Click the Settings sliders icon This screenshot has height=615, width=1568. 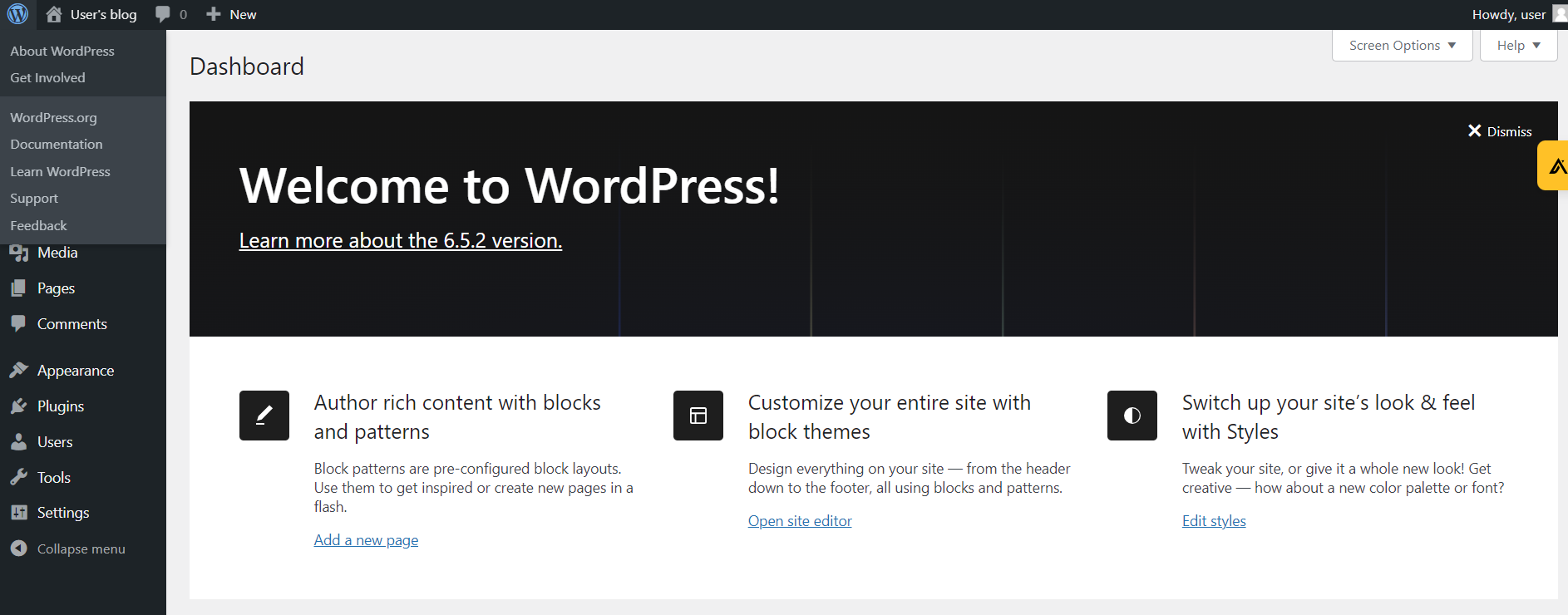(18, 513)
